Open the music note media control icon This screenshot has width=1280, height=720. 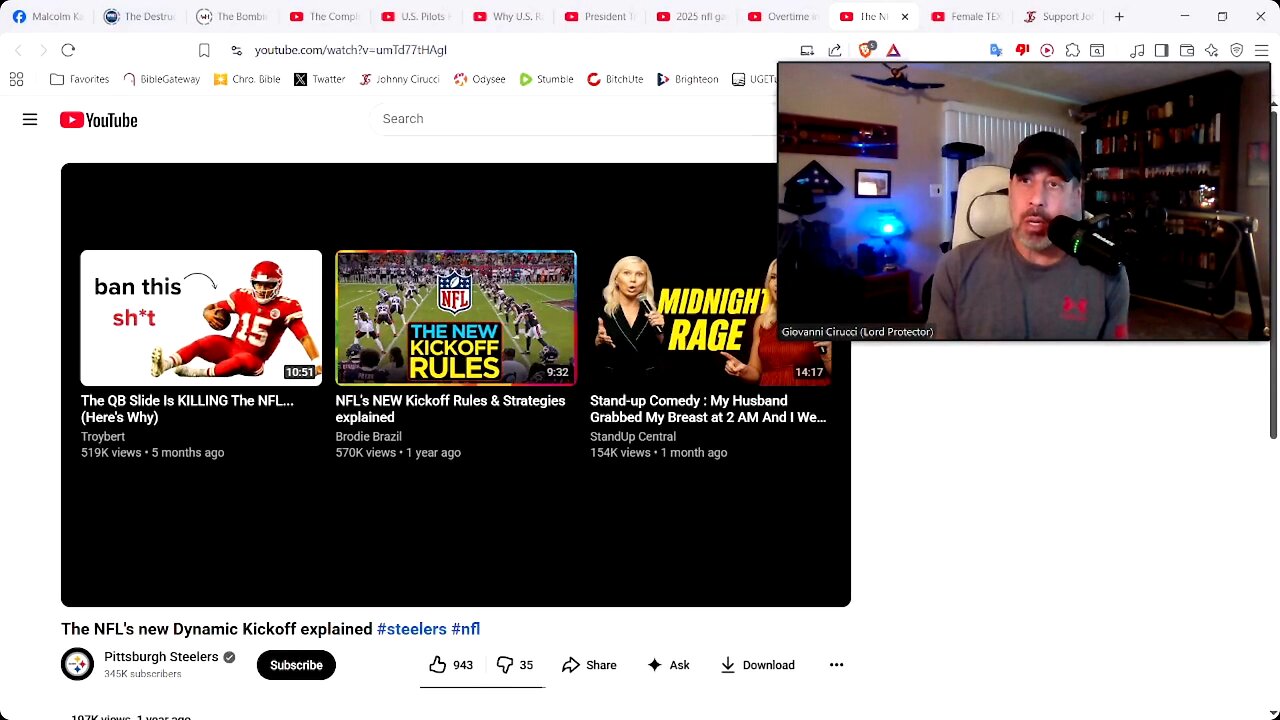[1137, 50]
